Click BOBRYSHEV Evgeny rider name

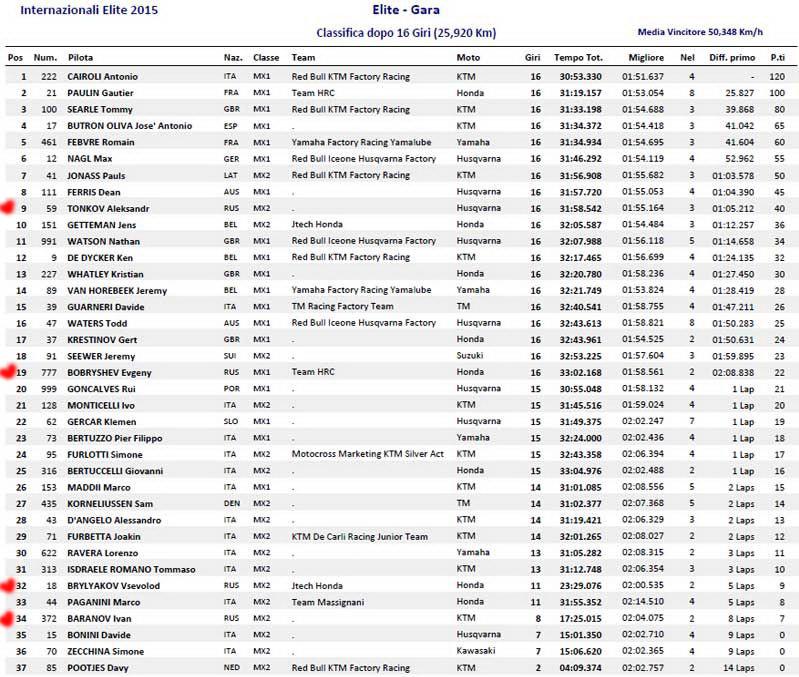[x=109, y=372]
